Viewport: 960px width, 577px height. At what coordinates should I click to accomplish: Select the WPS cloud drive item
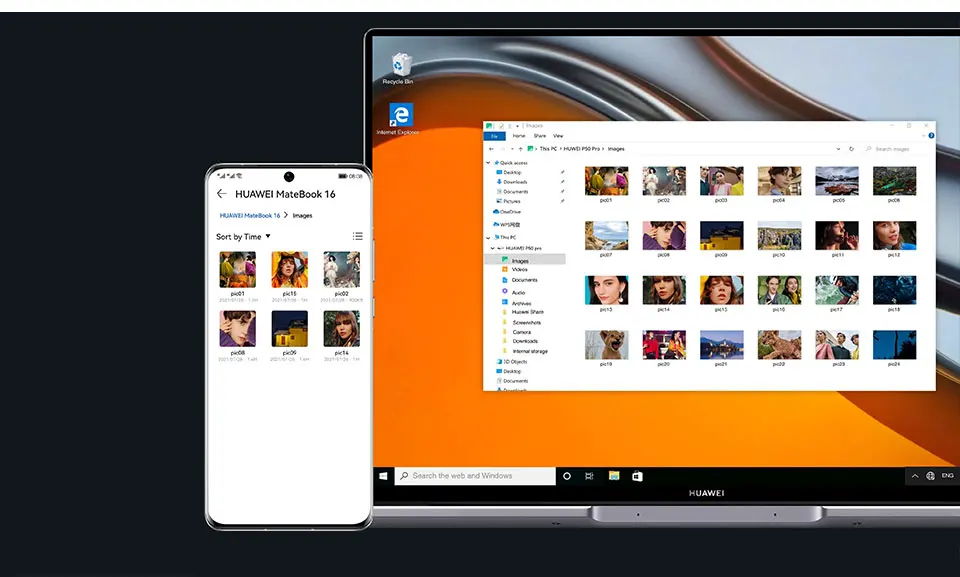(x=506, y=225)
